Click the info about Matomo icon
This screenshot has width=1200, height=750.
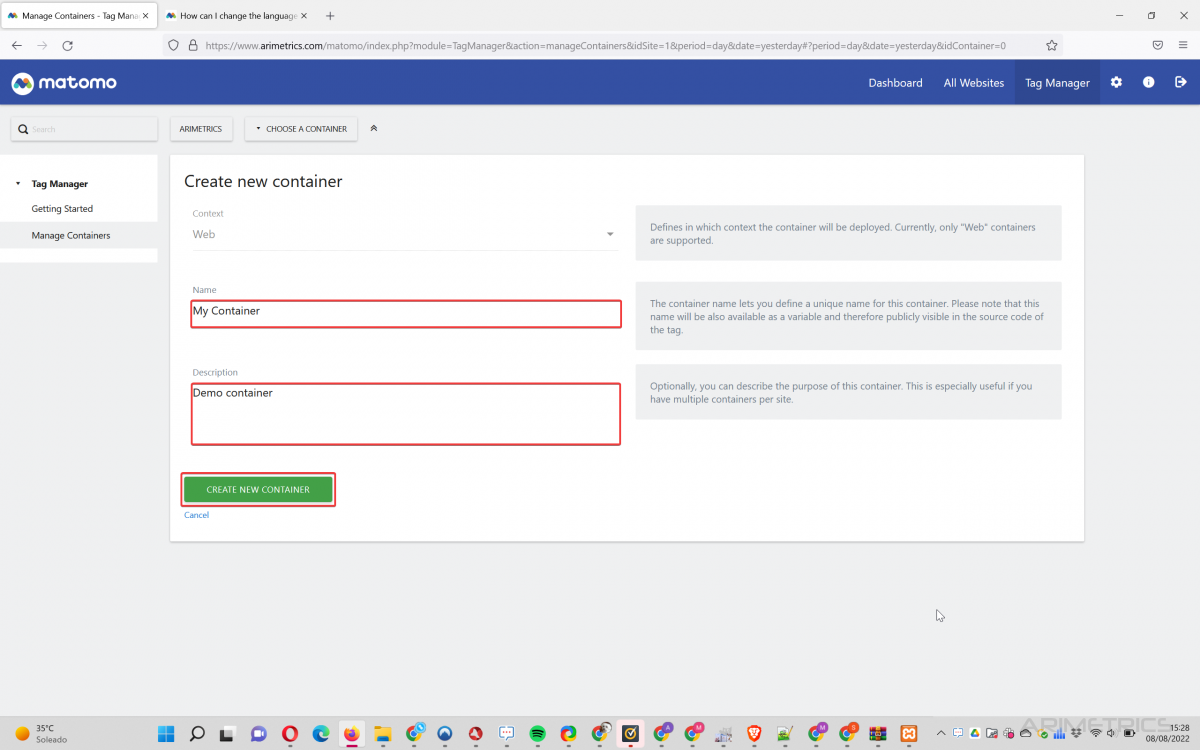[x=1148, y=83]
